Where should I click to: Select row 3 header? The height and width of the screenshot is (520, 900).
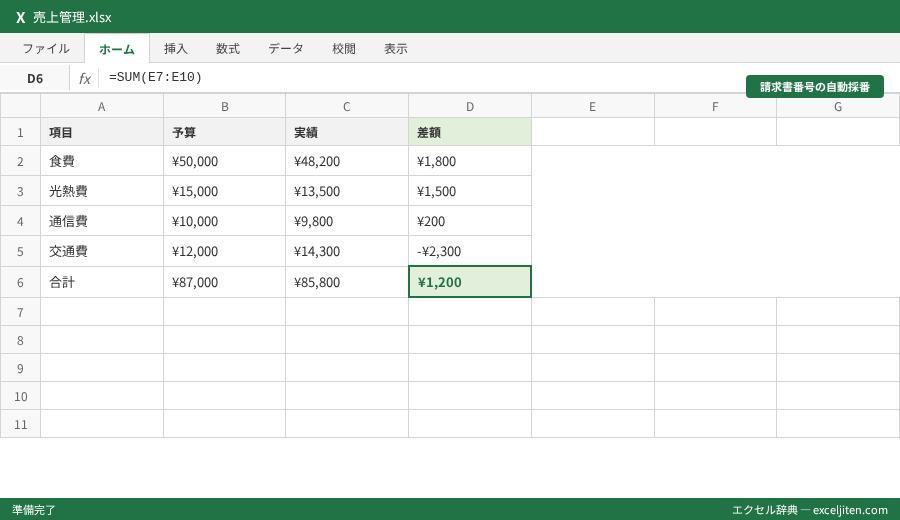pos(20,191)
